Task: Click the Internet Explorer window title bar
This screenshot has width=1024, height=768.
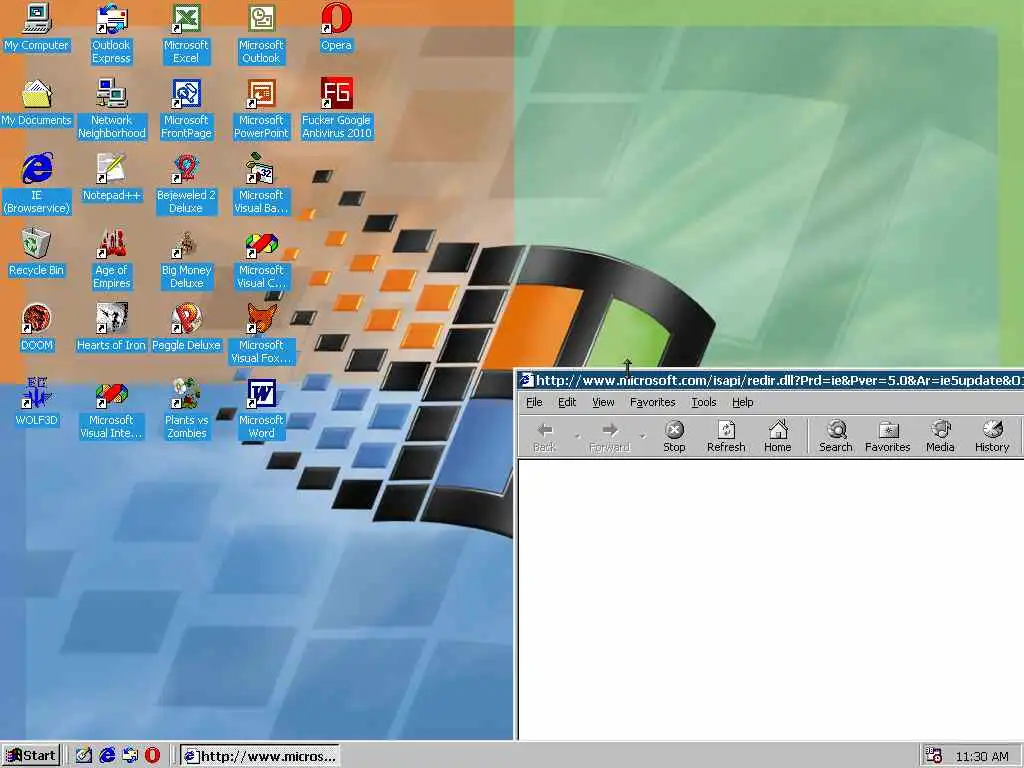Action: pyautogui.click(x=770, y=380)
